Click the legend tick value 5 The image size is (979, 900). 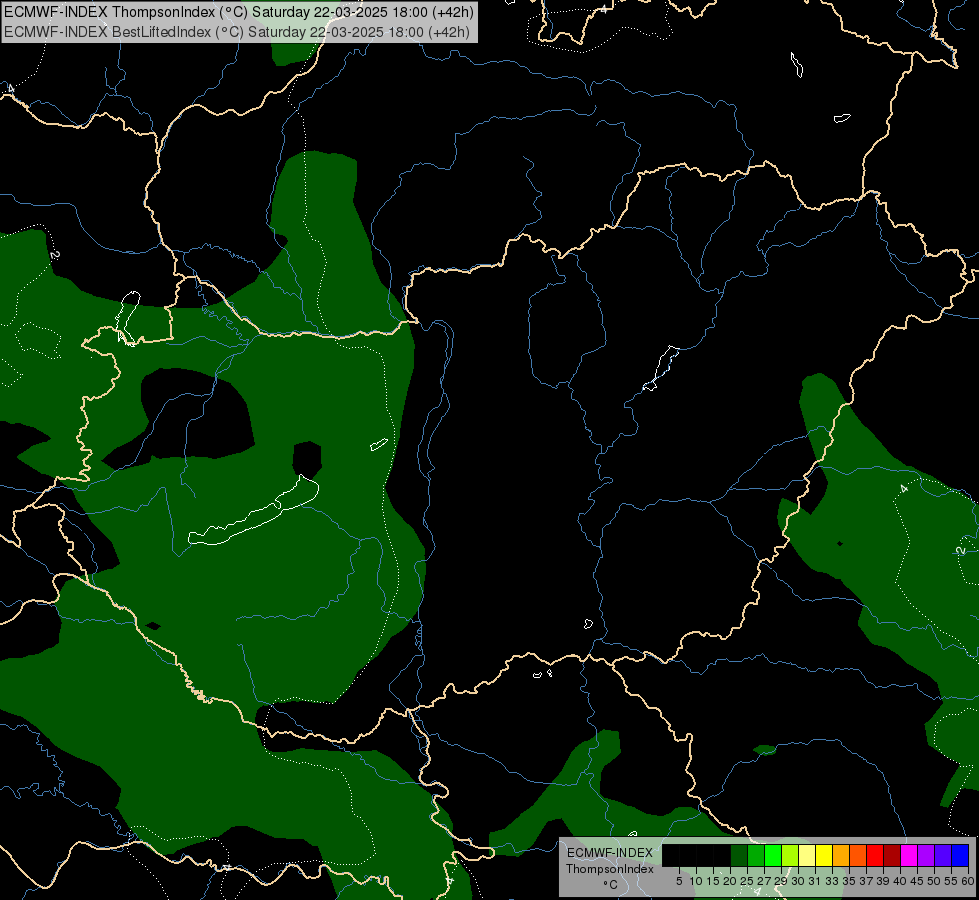click(679, 881)
